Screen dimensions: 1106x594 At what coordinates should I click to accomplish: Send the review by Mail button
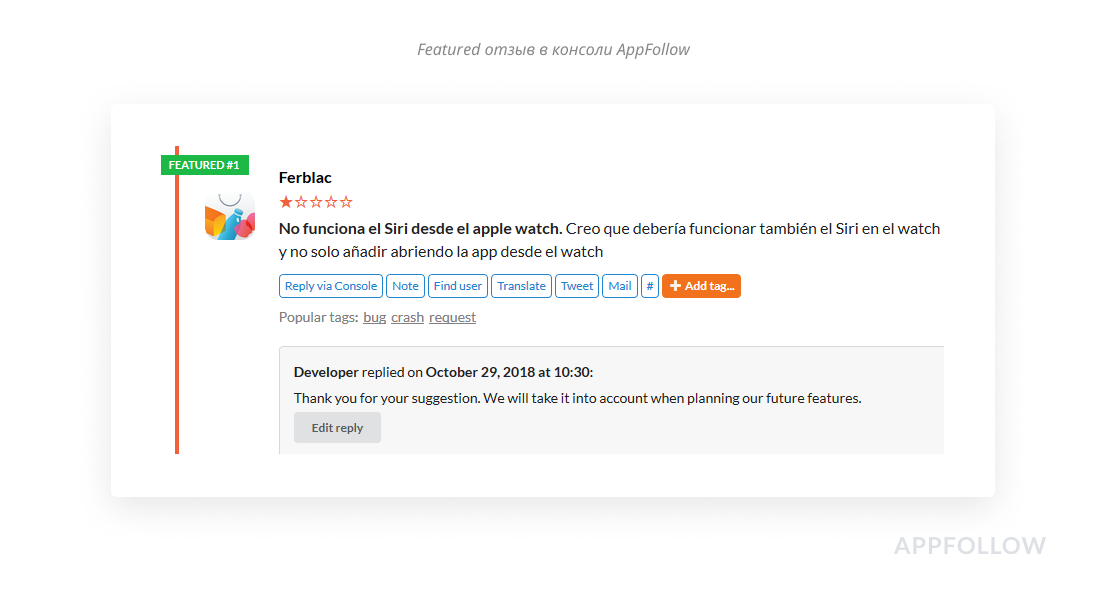click(620, 286)
